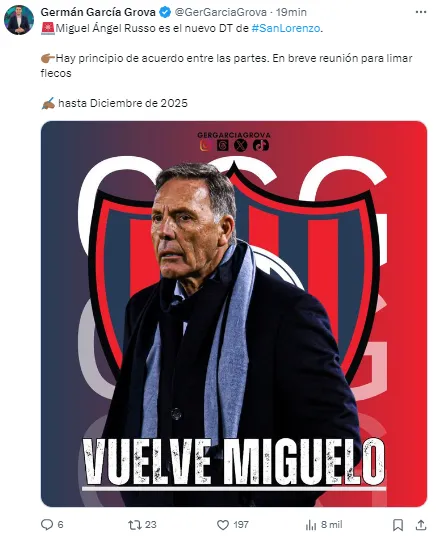Bookmark this tweet
This screenshot has width=437, height=536.
coord(398,525)
